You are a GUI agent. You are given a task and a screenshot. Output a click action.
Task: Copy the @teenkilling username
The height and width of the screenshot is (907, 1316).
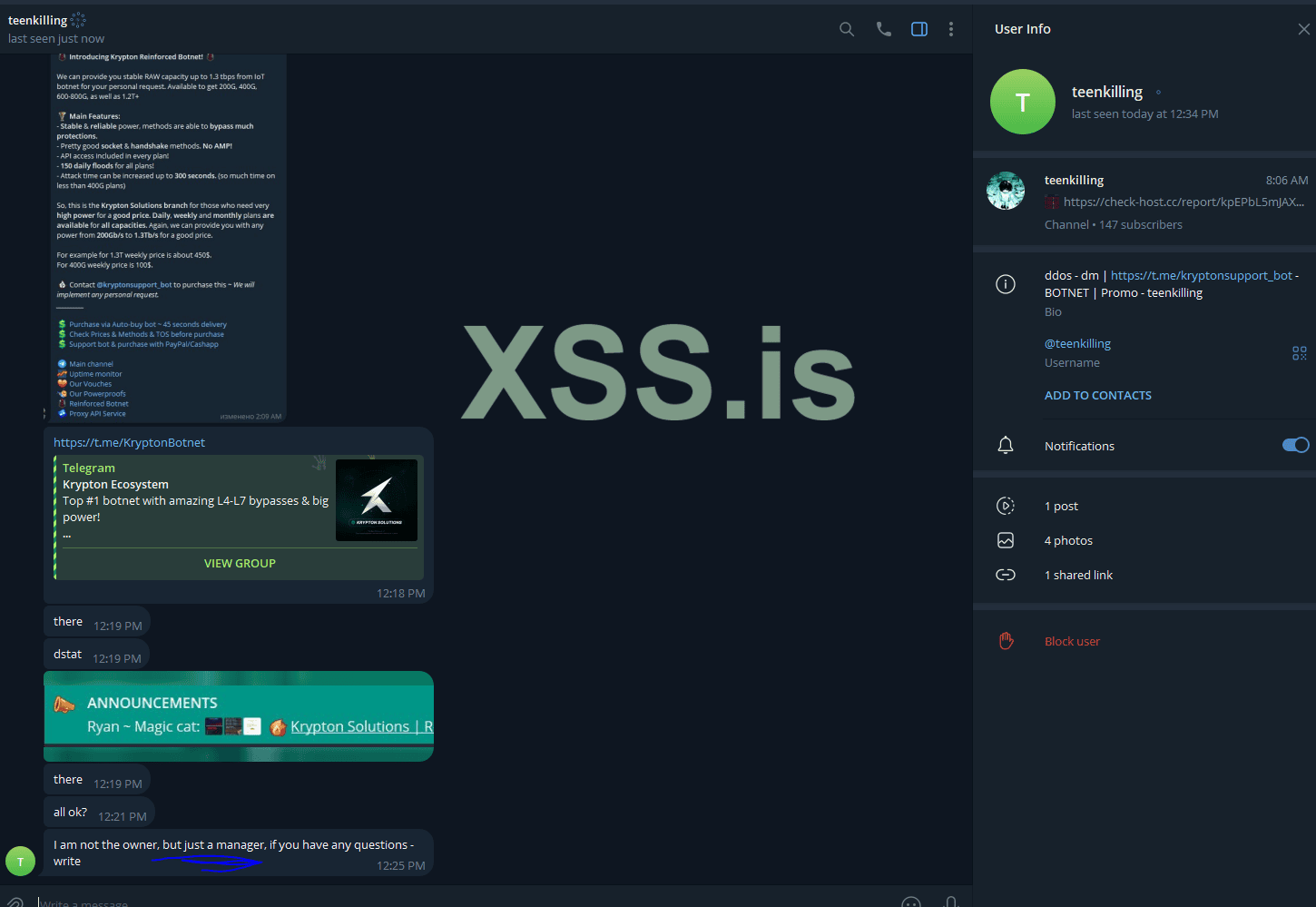pos(1077,343)
